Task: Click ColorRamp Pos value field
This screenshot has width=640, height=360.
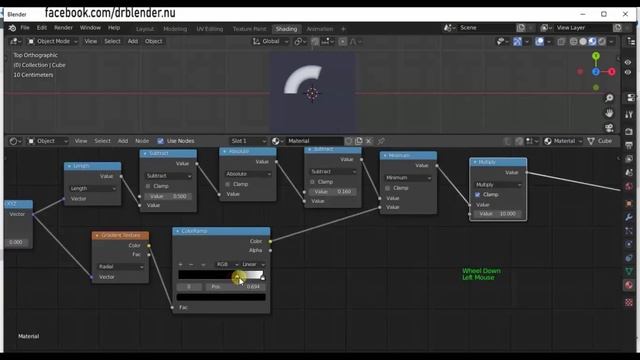Action: coord(236,287)
